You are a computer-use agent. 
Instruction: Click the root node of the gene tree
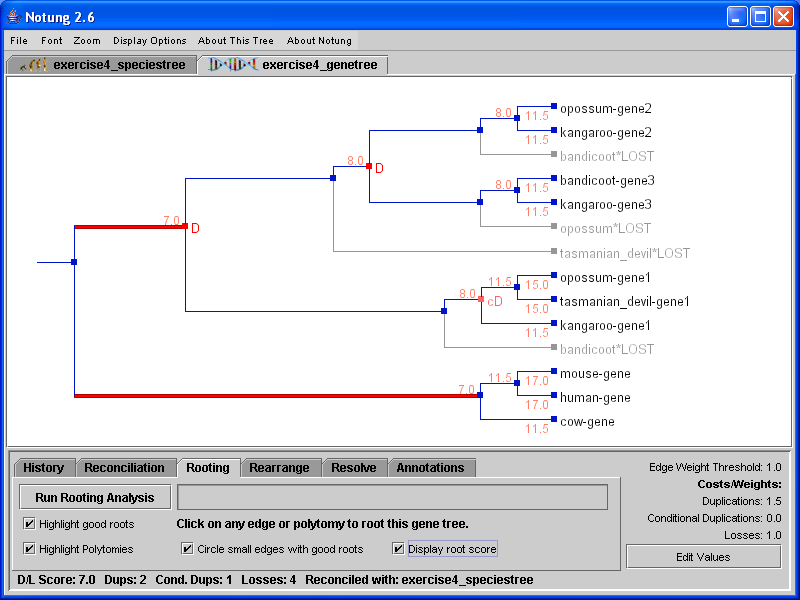[74, 262]
